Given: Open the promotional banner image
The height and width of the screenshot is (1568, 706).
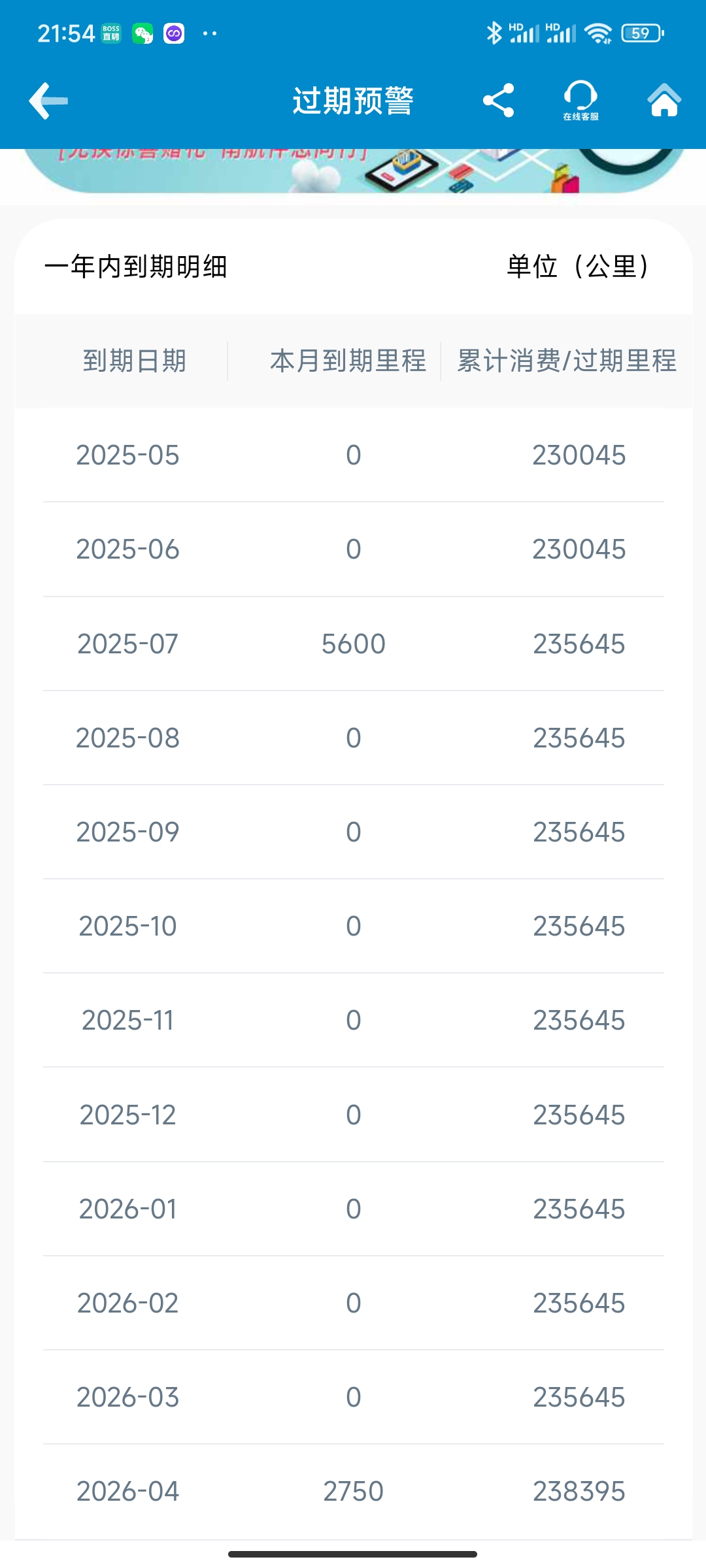Looking at the screenshot, I should pos(353,171).
